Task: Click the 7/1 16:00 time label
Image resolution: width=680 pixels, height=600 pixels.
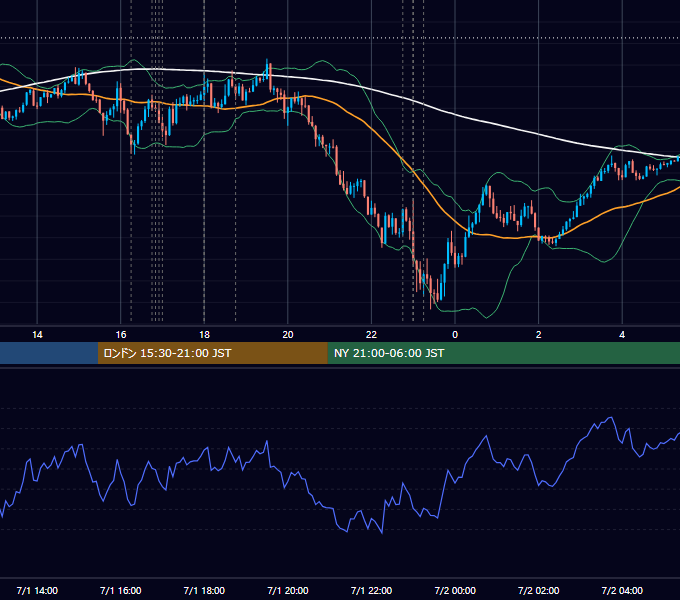Action: 121,590
